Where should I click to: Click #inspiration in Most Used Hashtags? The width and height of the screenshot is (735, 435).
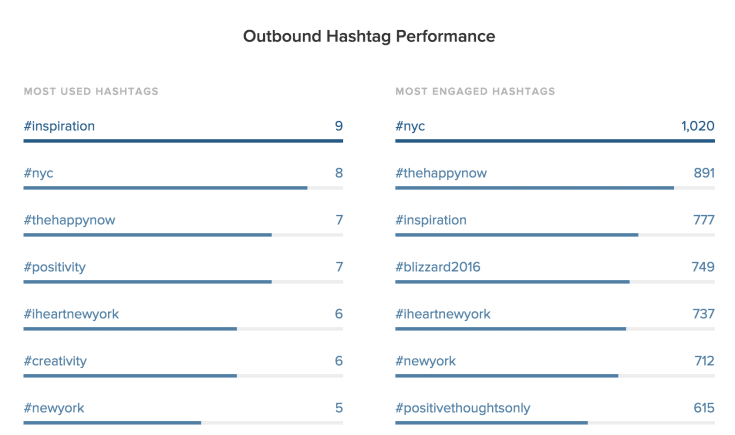tap(60, 126)
